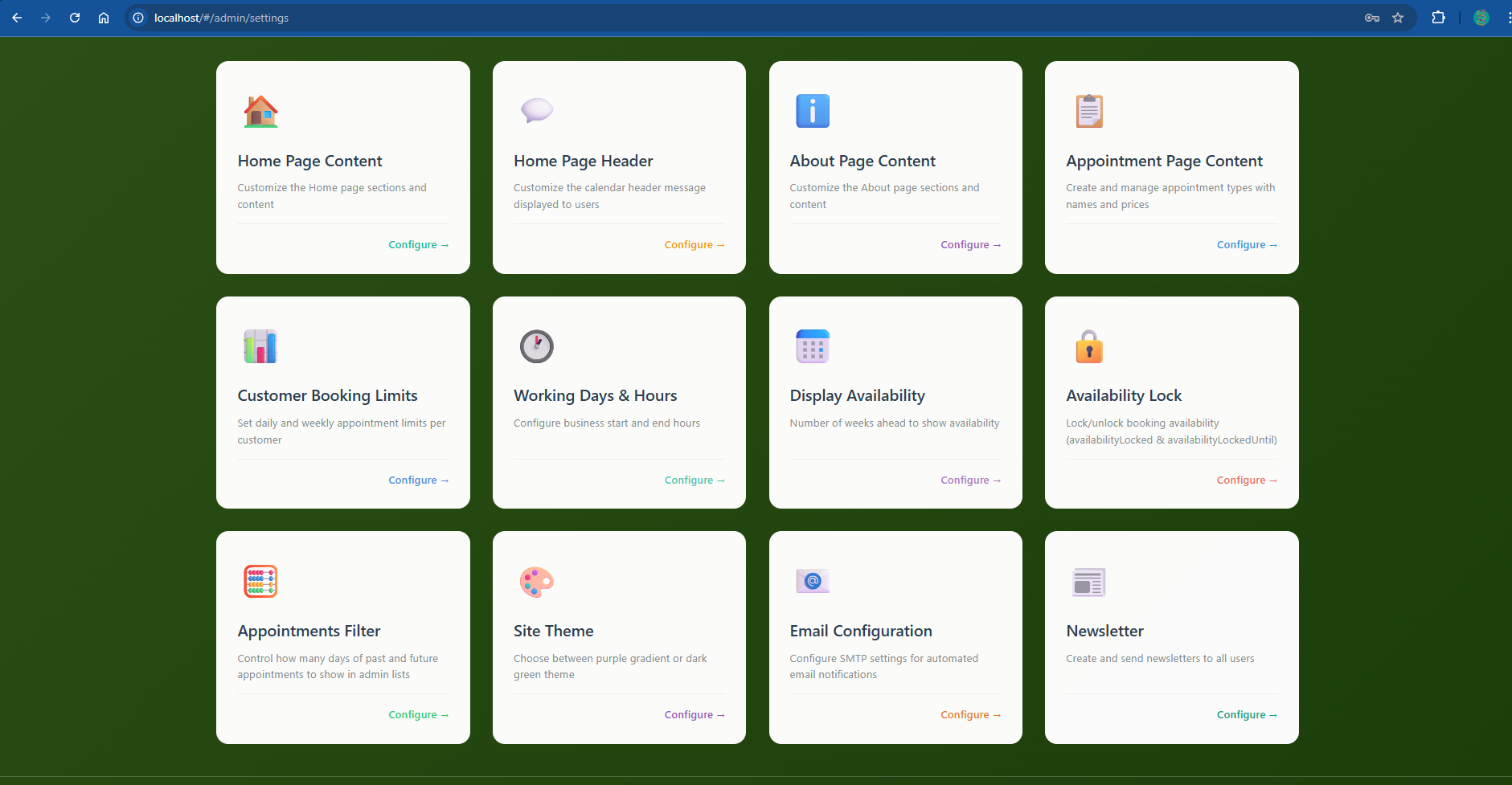1512x785 pixels.
Task: Click the paint palette icon for Site Theme
Action: (x=536, y=582)
